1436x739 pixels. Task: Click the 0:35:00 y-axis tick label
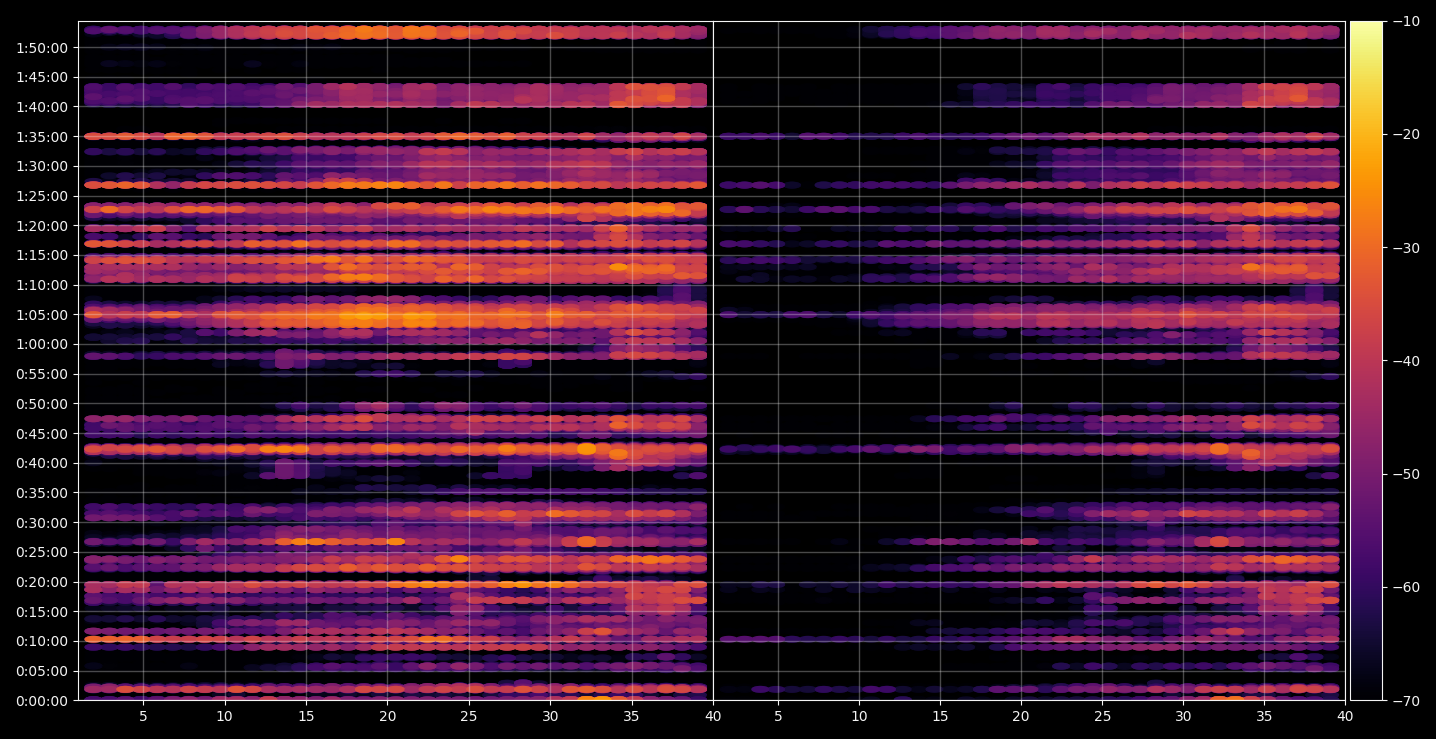point(42,493)
